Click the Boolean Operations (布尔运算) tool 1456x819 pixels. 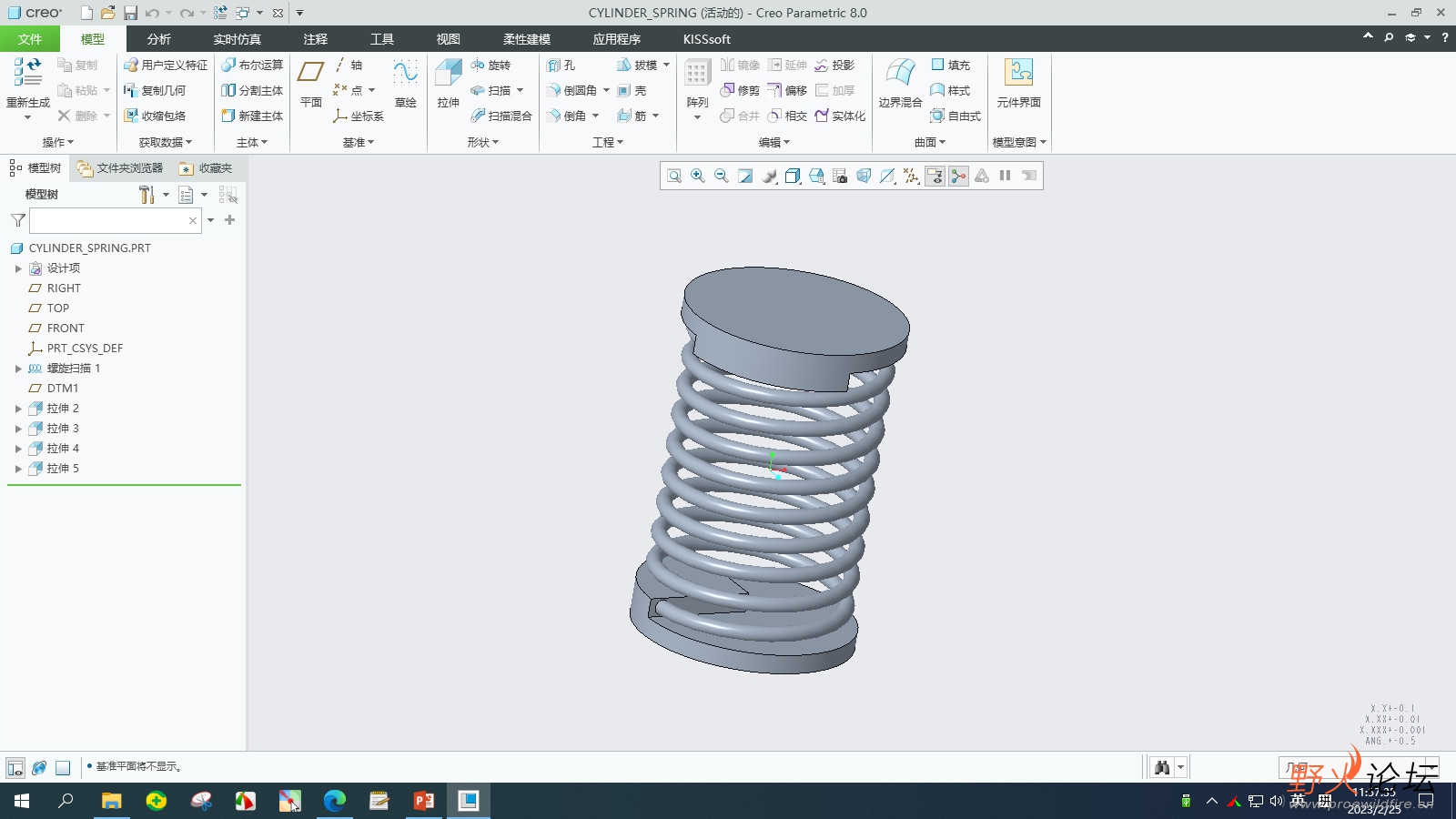252,66
